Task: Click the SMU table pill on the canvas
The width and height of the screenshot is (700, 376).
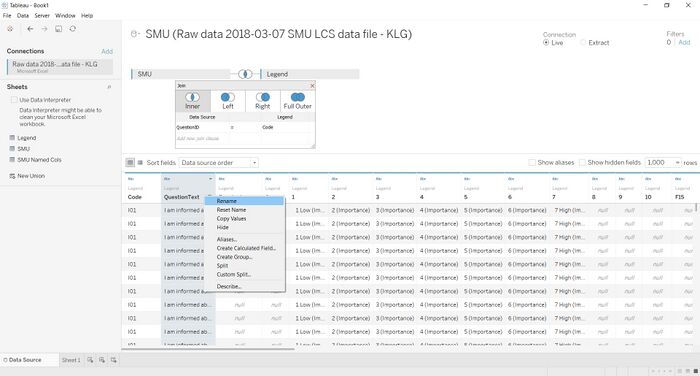Action: click(x=180, y=74)
